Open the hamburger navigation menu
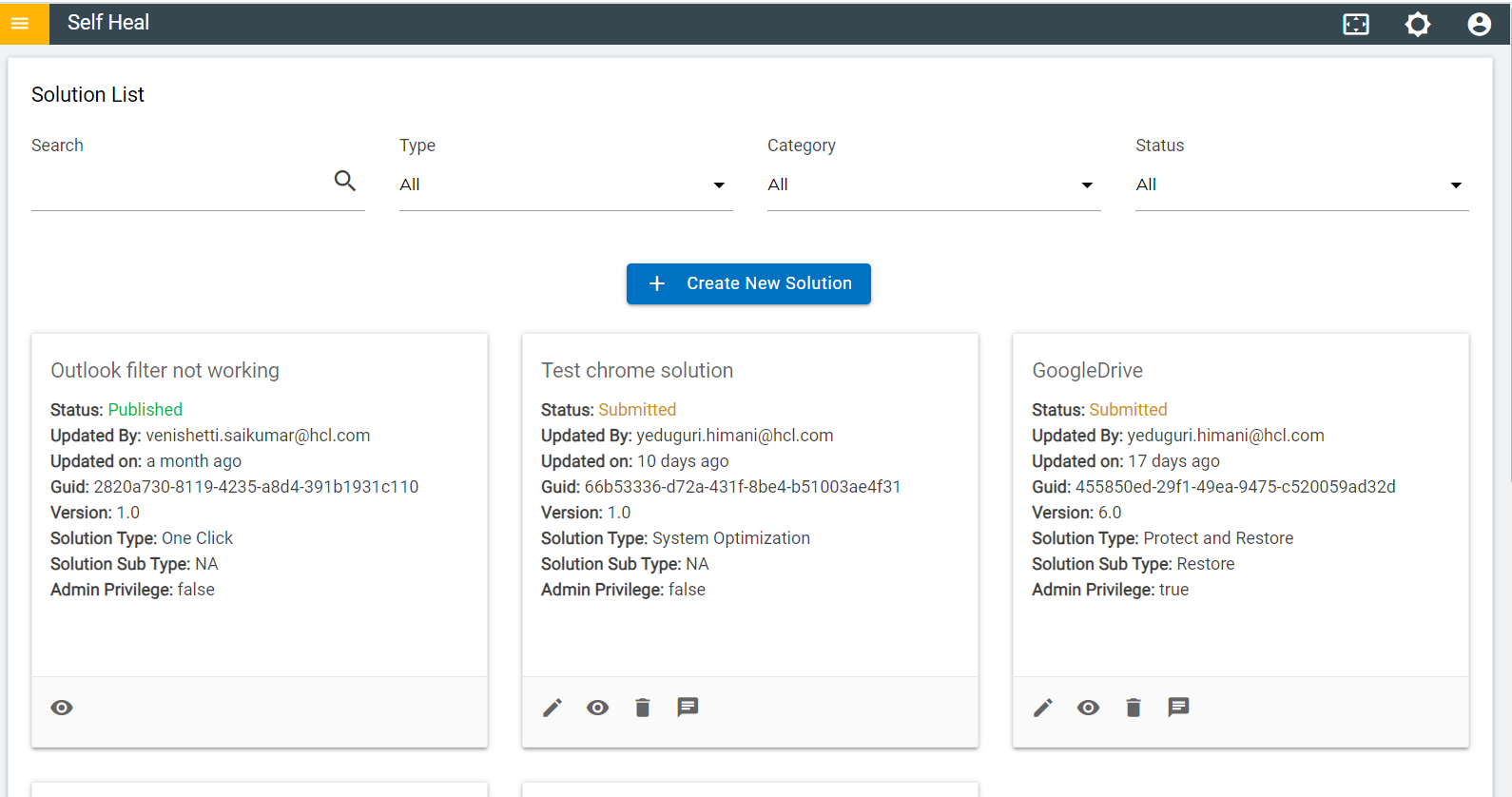Viewport: 1512px width, 797px height. pyautogui.click(x=20, y=23)
